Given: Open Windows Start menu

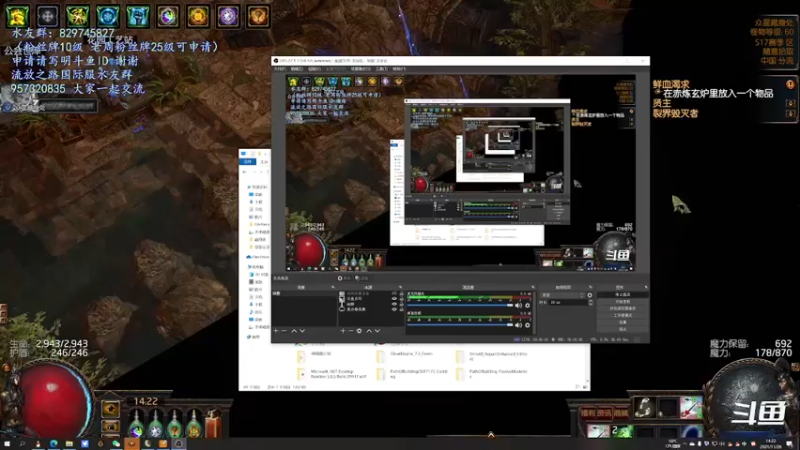Looking at the screenshot, I should 7,444.
